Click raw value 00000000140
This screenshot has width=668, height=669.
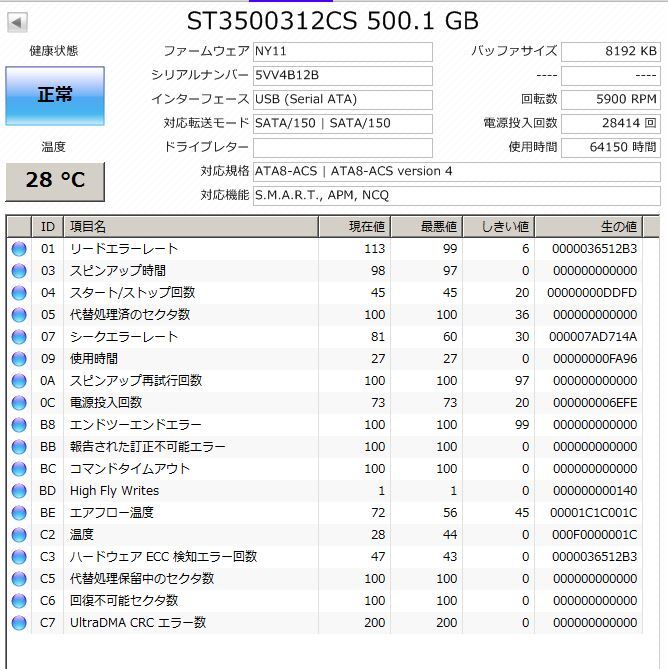pyautogui.click(x=595, y=491)
